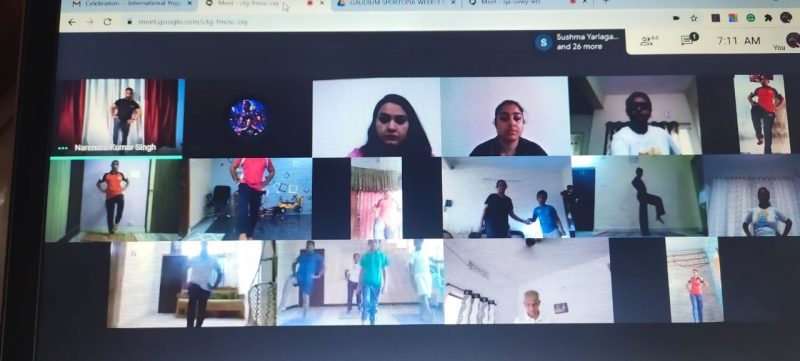Click your self-view avatar labeled You
The width and height of the screenshot is (800, 361).
[x=792, y=41]
